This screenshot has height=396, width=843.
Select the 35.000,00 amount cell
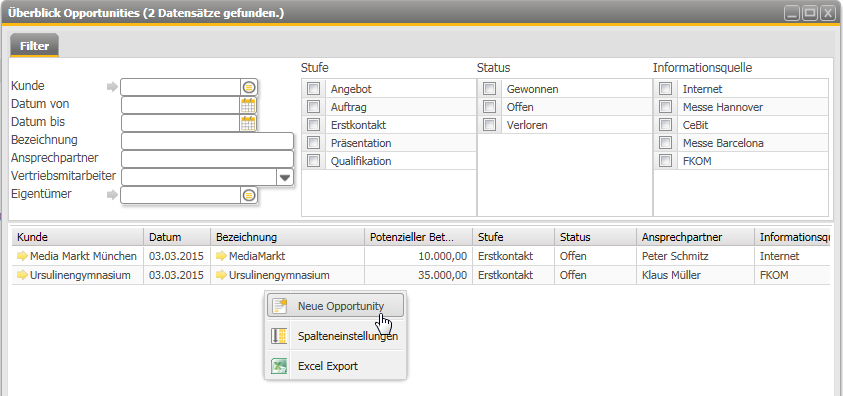coord(418,275)
